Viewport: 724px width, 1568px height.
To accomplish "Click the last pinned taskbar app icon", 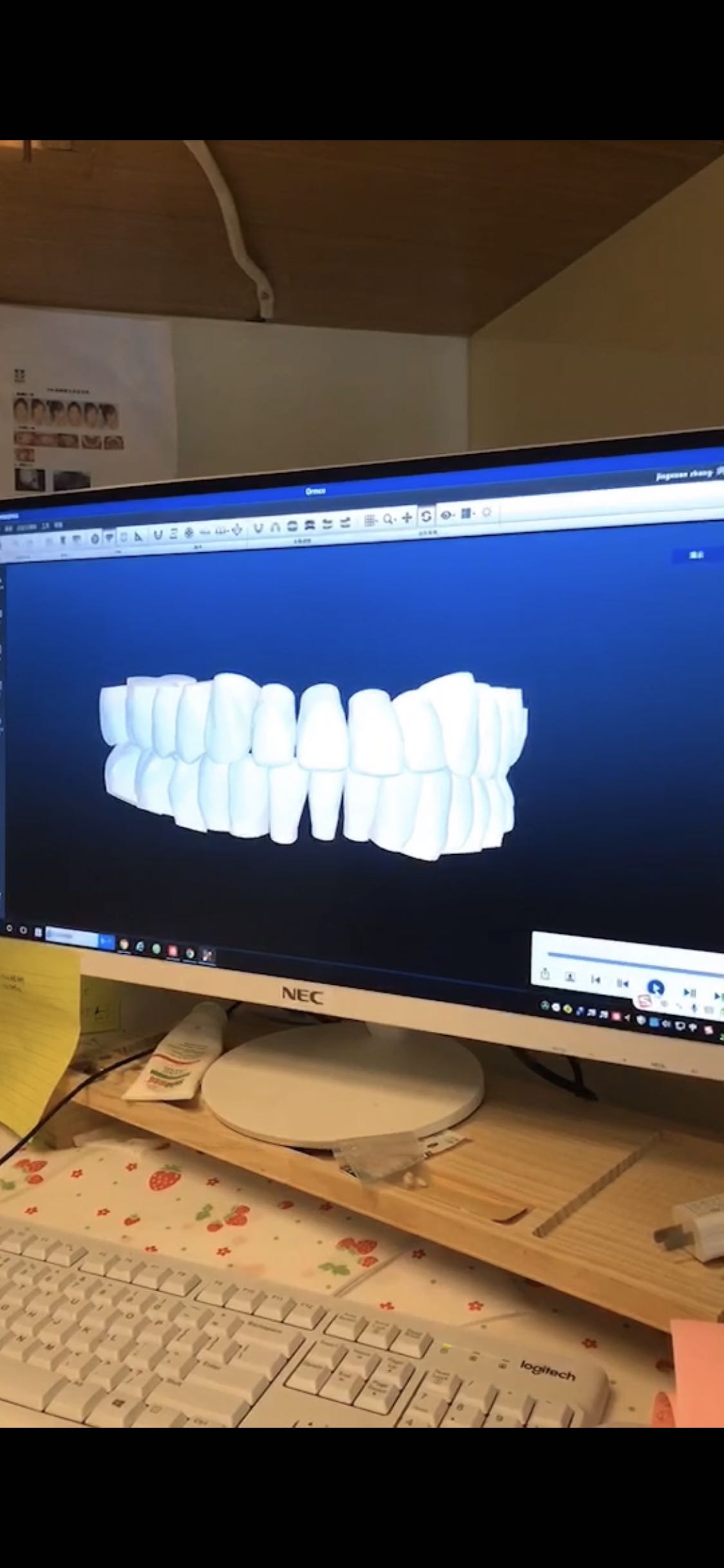I will click(x=208, y=955).
